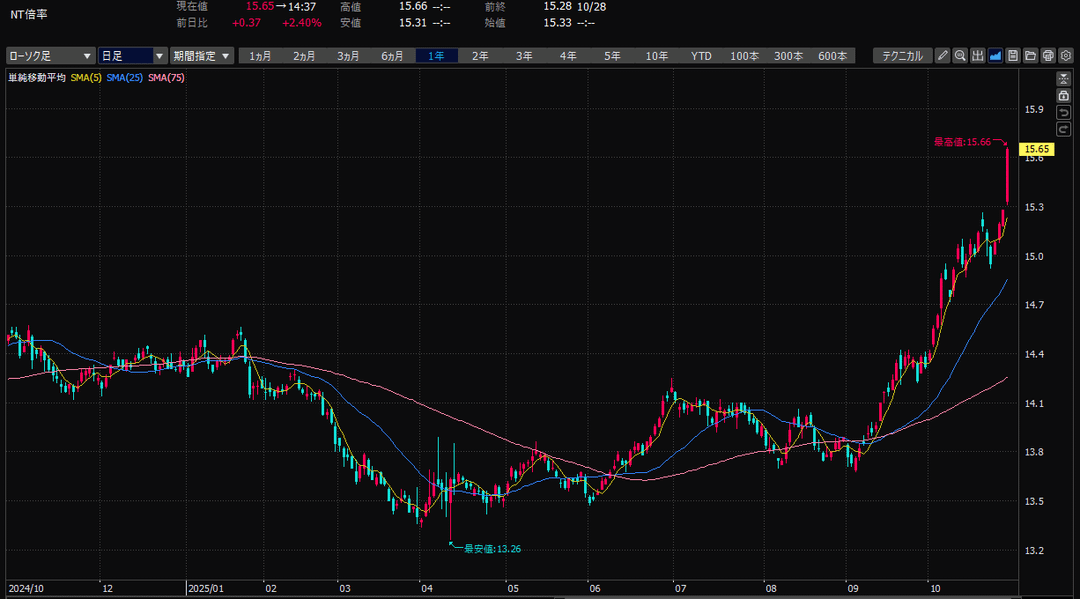Open saved chart via folder icon
Screen dimensions: 1080x599
(x=1030, y=56)
